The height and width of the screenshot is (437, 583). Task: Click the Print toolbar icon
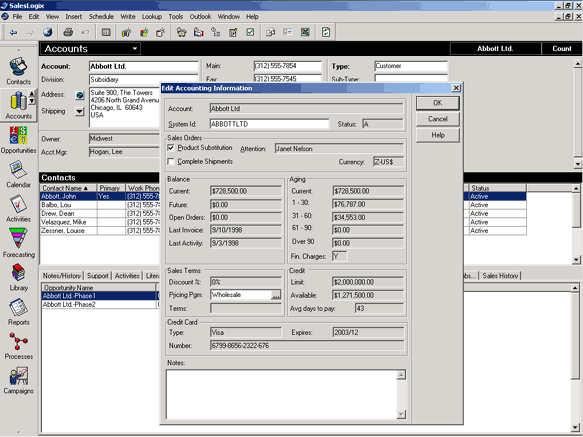coord(68,32)
